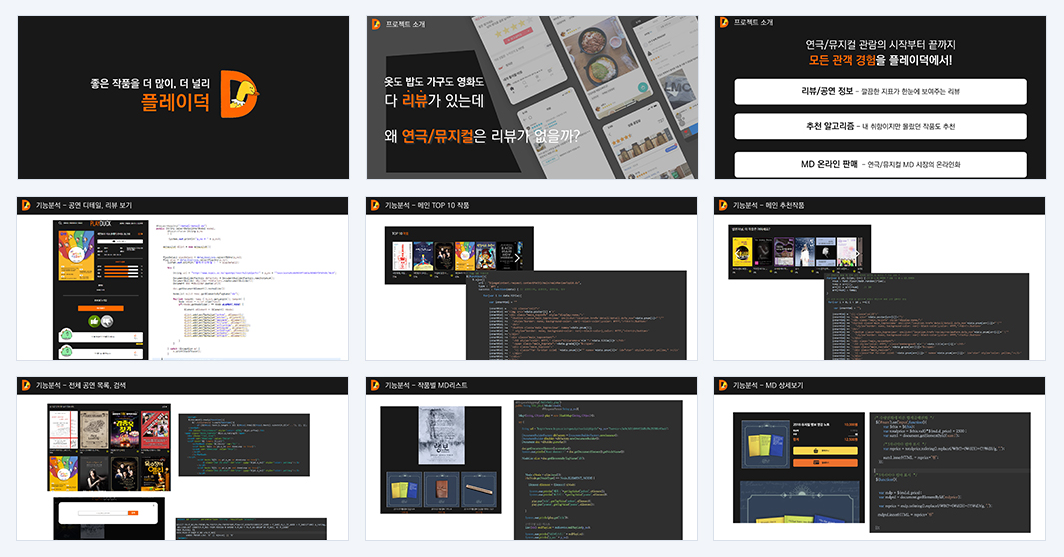Click the next arrow in TOP 10 carousel
Image resolution: width=1064 pixels, height=557 pixels.
[518, 257]
